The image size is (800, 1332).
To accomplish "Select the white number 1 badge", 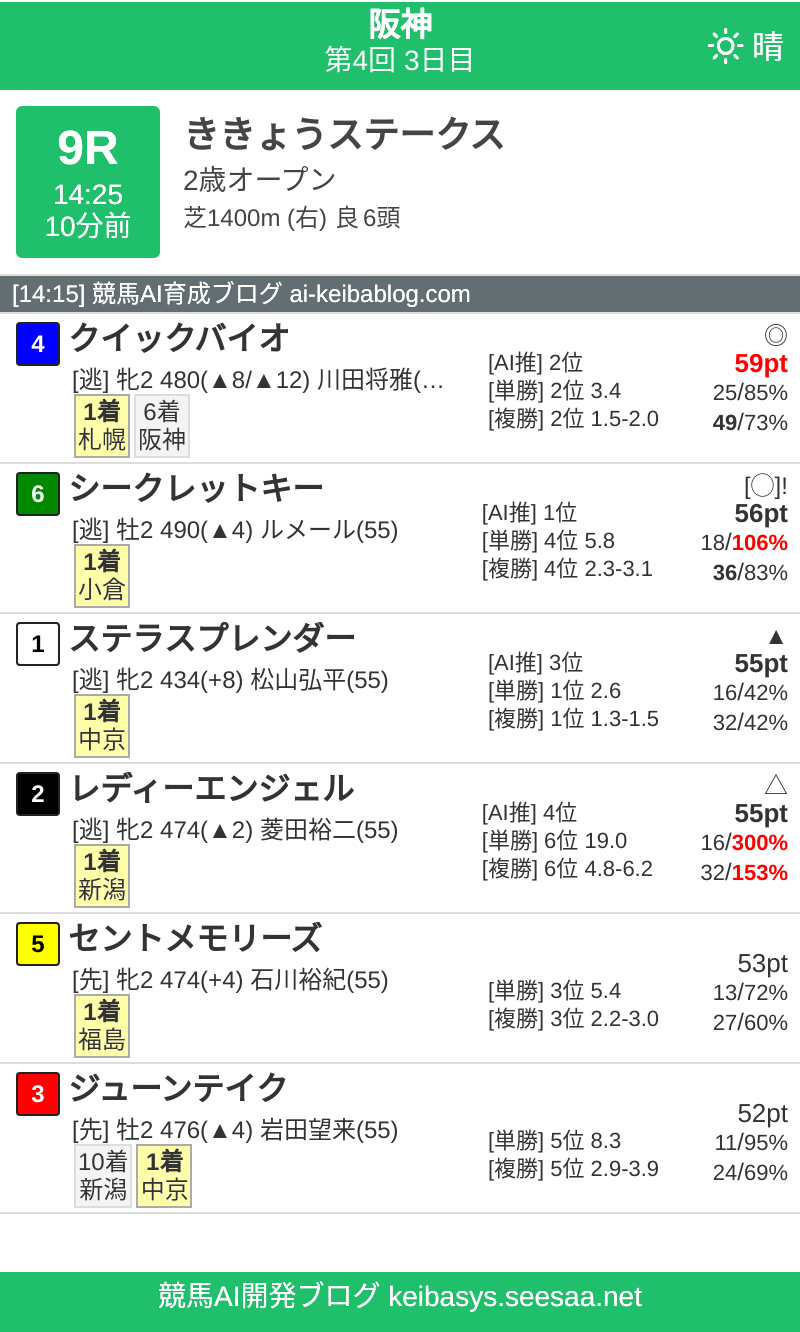I will tap(37, 644).
